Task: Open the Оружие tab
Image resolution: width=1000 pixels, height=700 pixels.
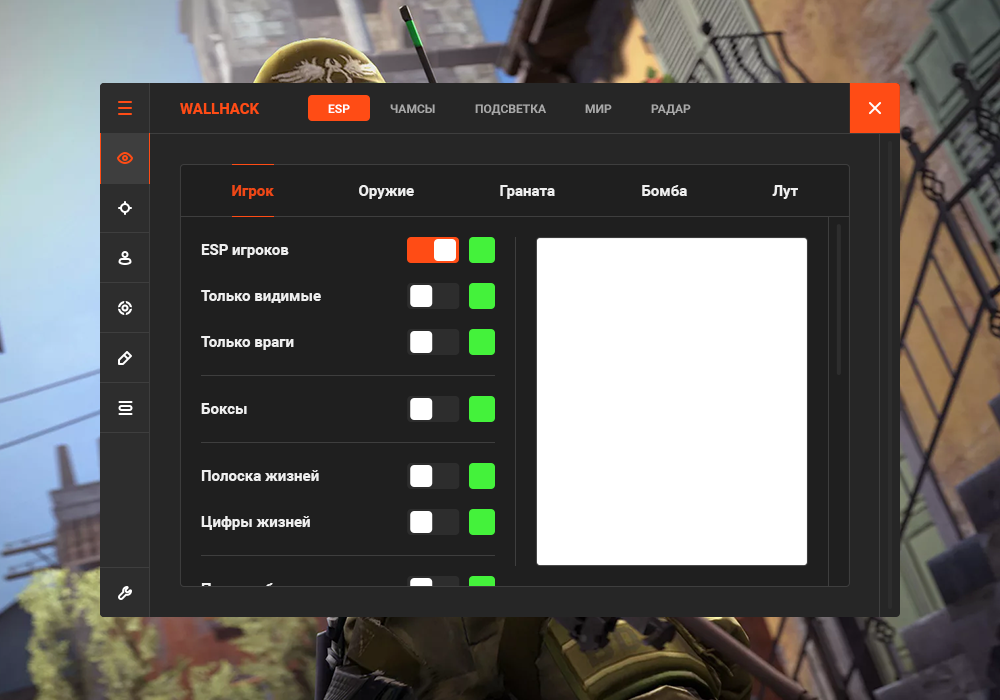Action: pyautogui.click(x=386, y=191)
